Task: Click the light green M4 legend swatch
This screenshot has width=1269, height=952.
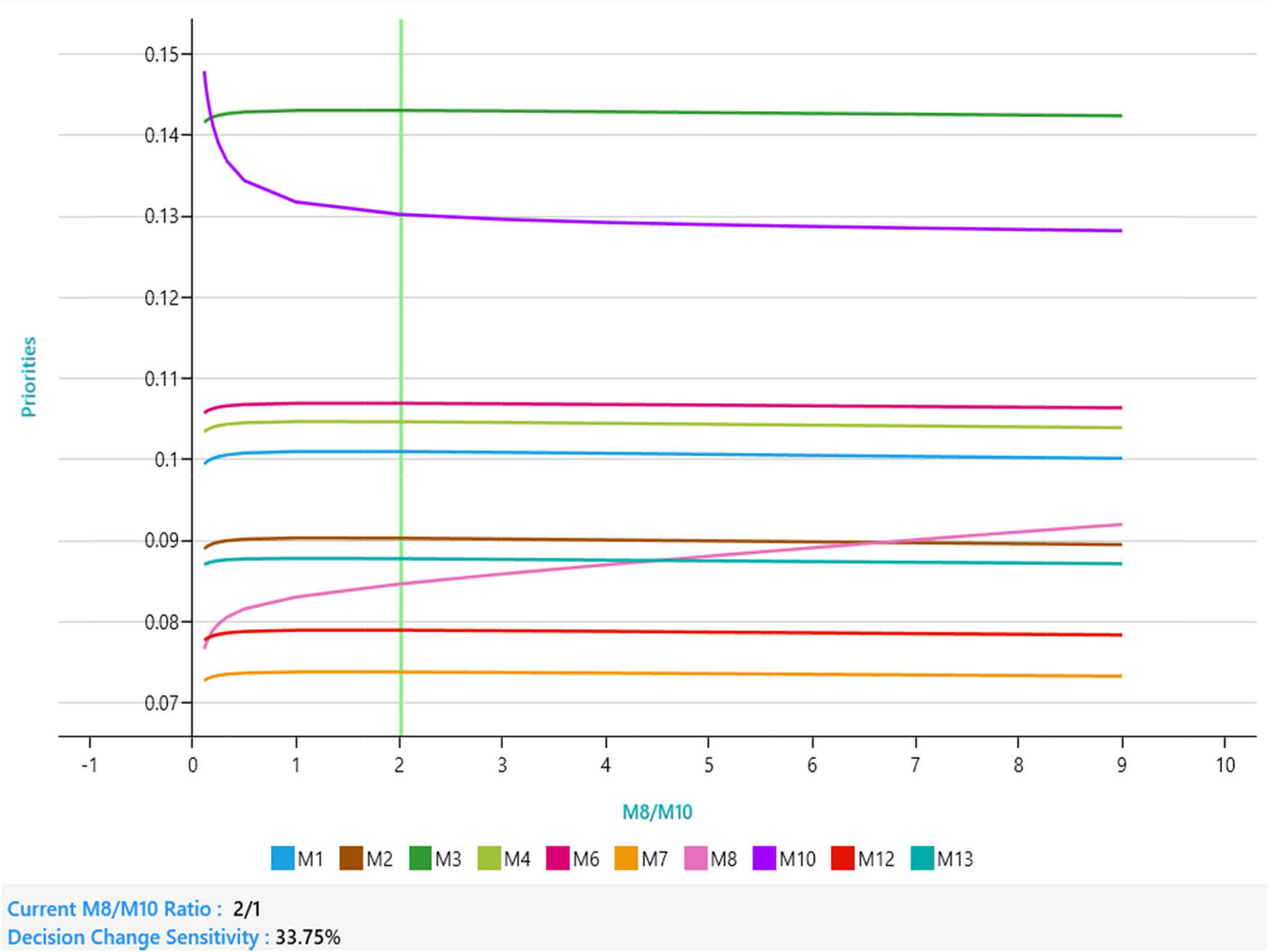Action: coord(489,858)
